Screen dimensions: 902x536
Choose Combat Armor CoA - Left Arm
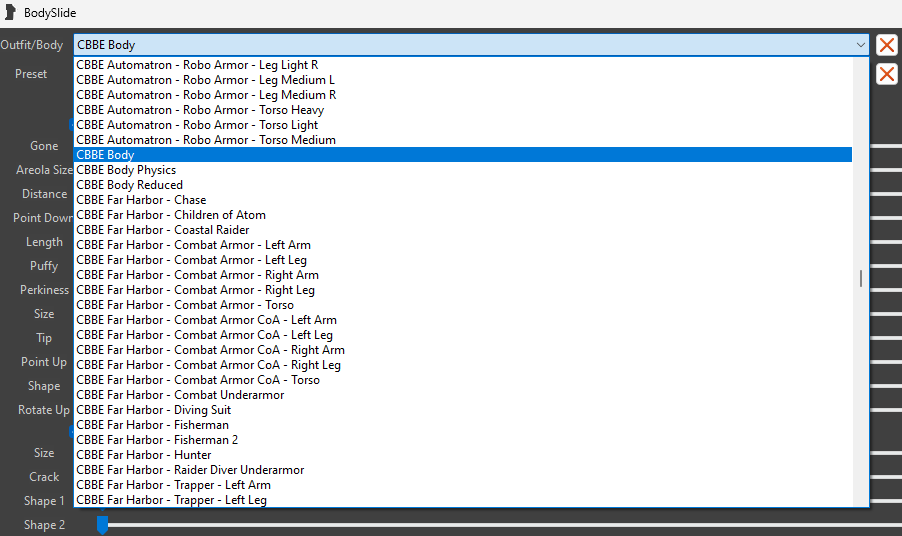coord(463,320)
